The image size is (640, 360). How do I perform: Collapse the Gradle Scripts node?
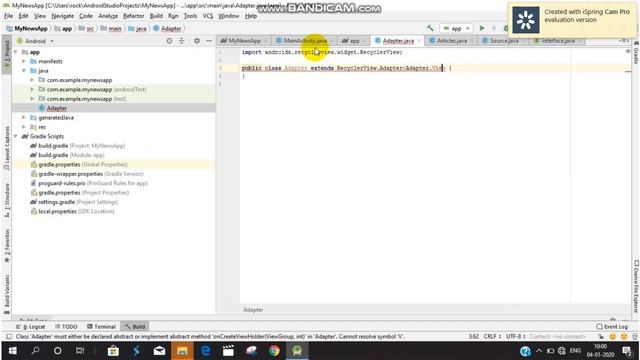16,136
